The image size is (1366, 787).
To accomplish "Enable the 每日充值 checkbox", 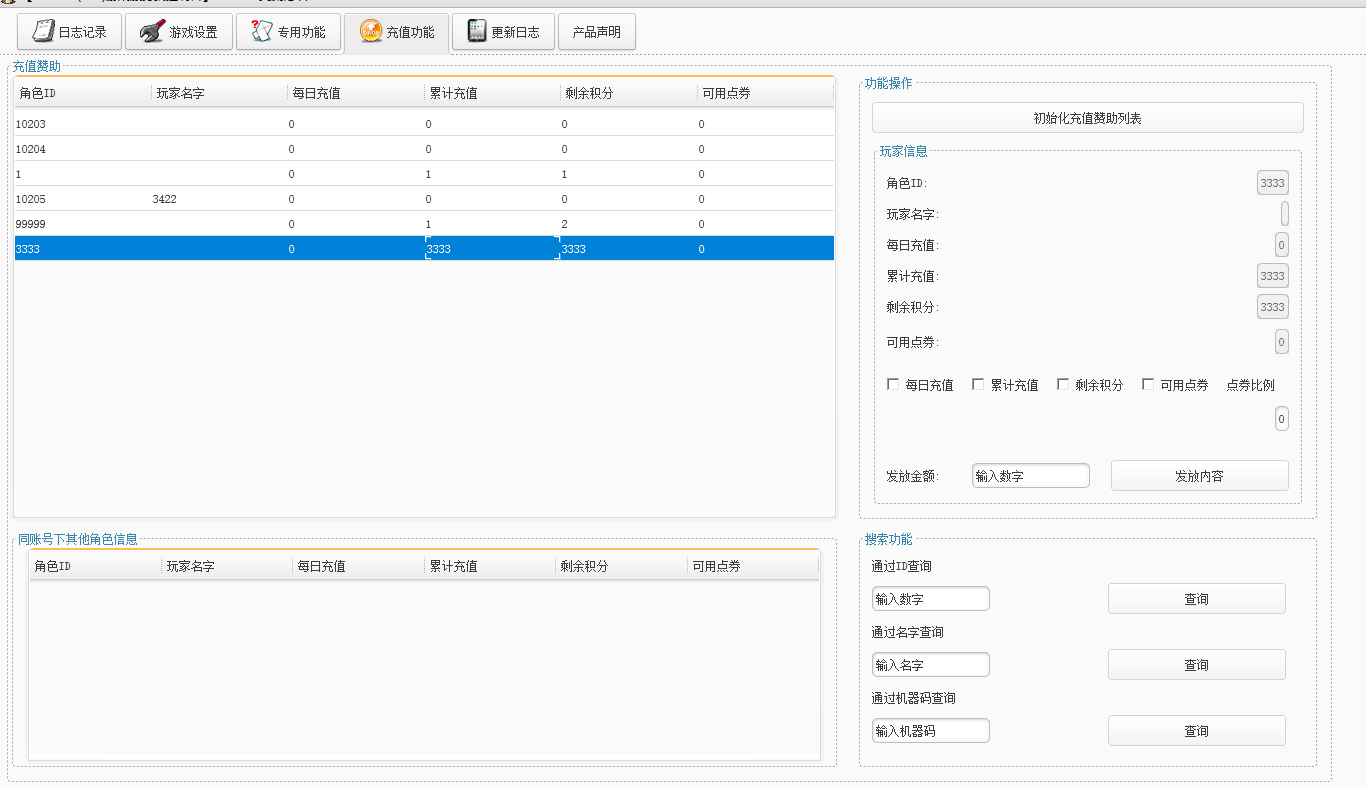I will [893, 384].
